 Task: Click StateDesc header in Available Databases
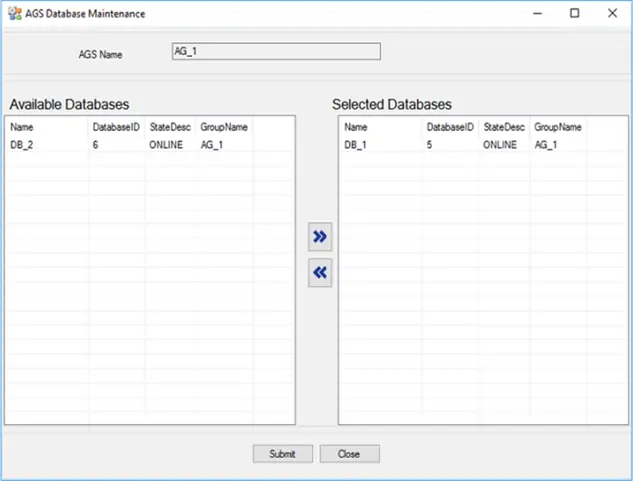pos(170,127)
